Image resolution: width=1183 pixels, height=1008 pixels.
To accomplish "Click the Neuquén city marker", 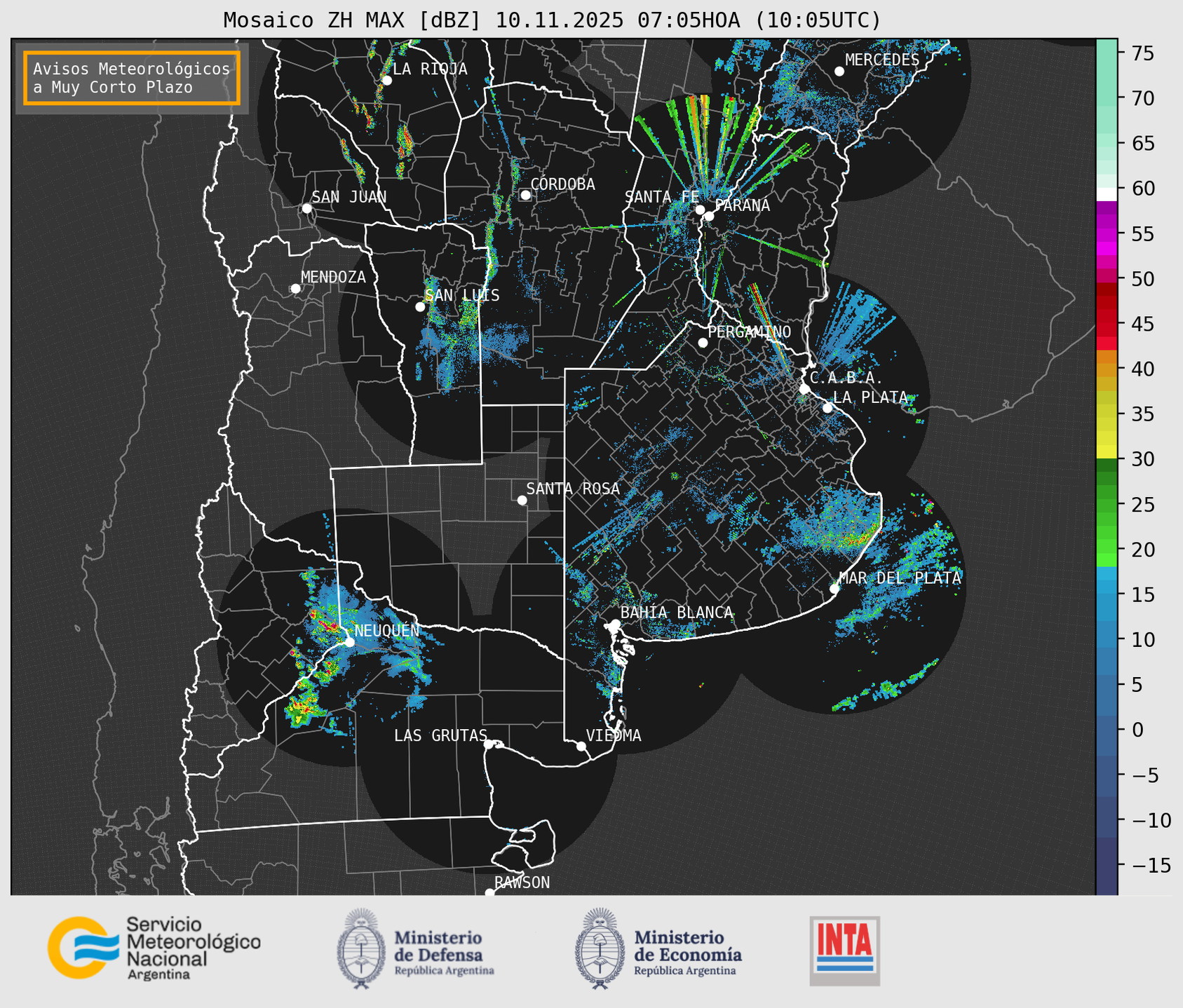I will point(349,642).
